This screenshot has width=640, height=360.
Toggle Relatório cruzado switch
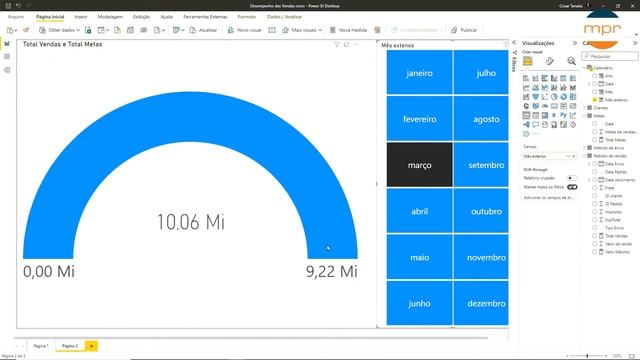572,178
